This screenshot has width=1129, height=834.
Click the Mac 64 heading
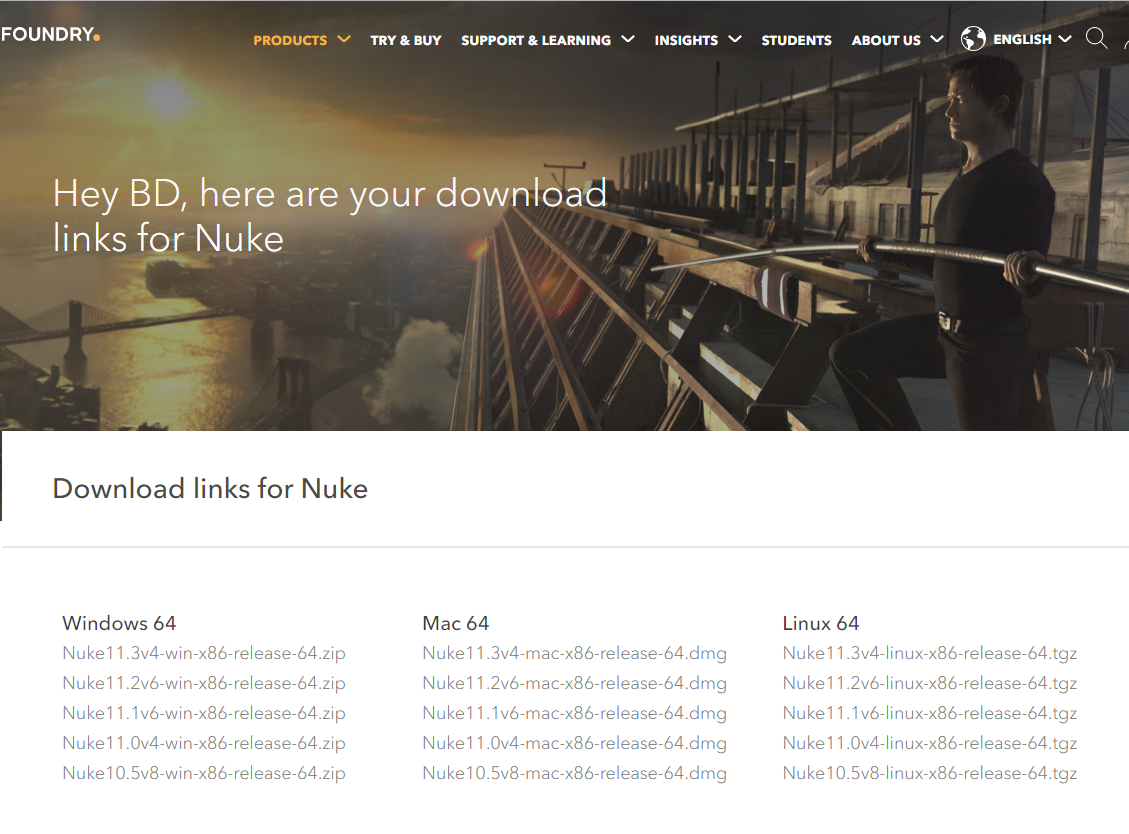click(456, 623)
